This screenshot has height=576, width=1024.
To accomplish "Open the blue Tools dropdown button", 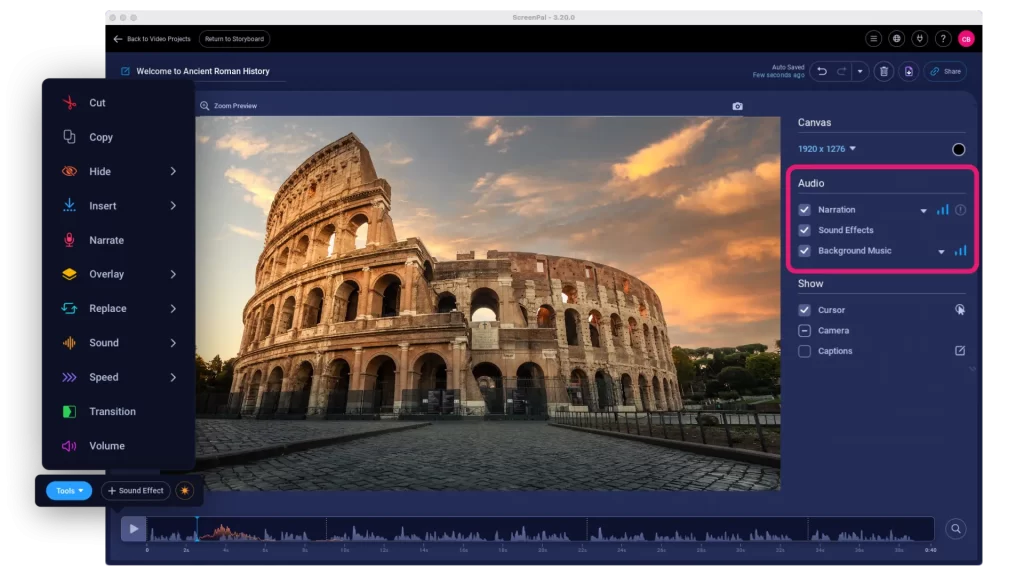I will [x=69, y=491].
